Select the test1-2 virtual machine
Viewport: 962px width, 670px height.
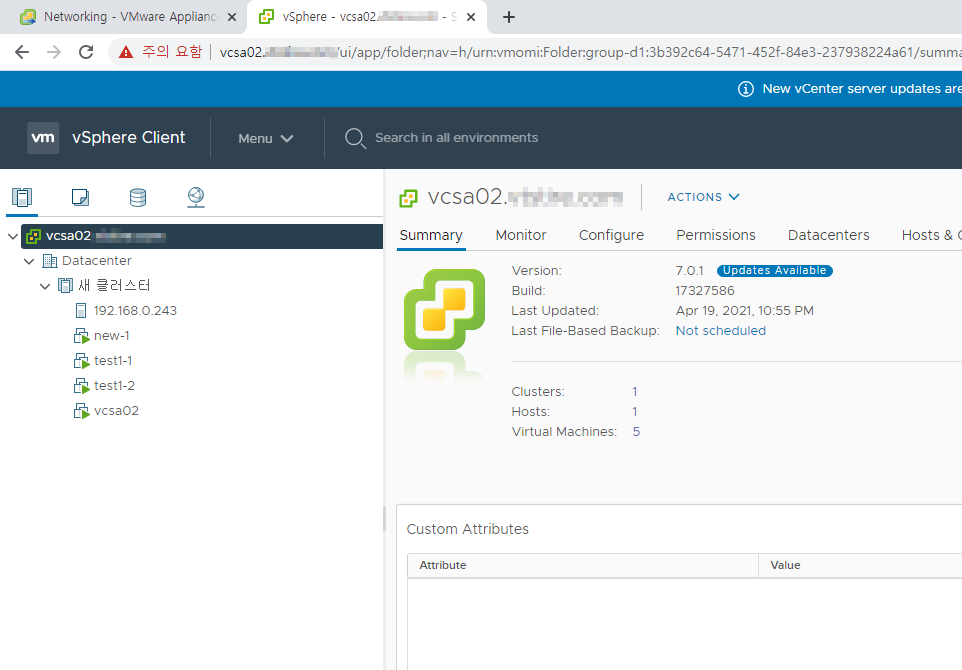[x=114, y=386]
